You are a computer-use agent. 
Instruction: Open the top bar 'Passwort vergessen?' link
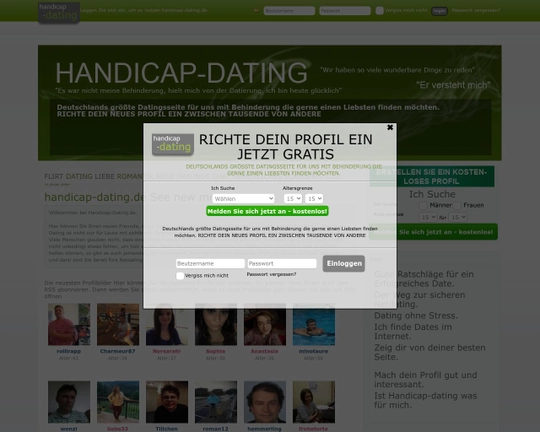pyautogui.click(x=476, y=10)
